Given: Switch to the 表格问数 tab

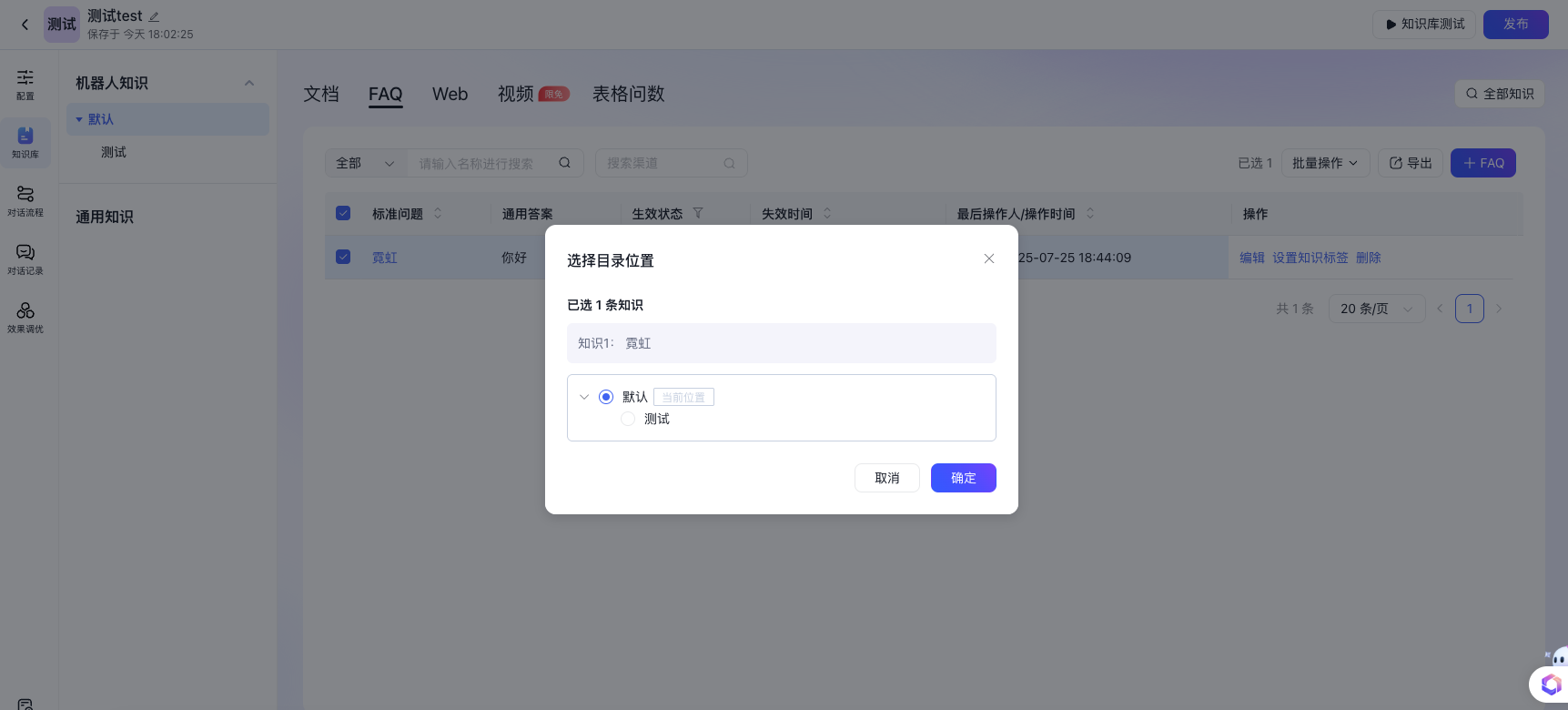Looking at the screenshot, I should tap(629, 94).
